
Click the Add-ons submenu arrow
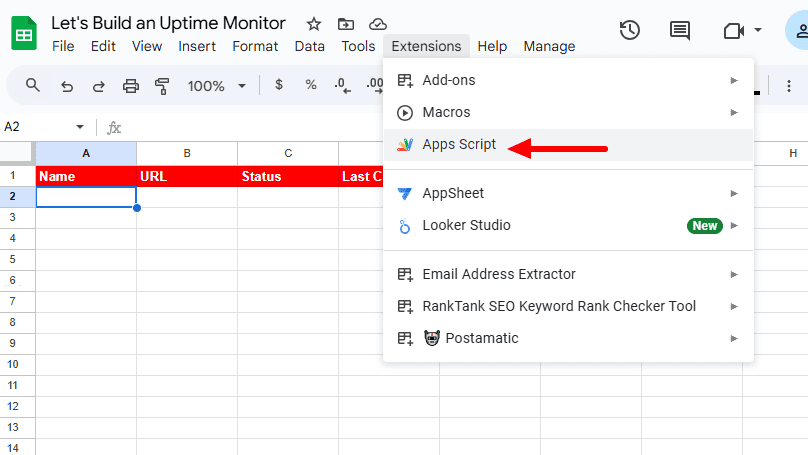[734, 80]
